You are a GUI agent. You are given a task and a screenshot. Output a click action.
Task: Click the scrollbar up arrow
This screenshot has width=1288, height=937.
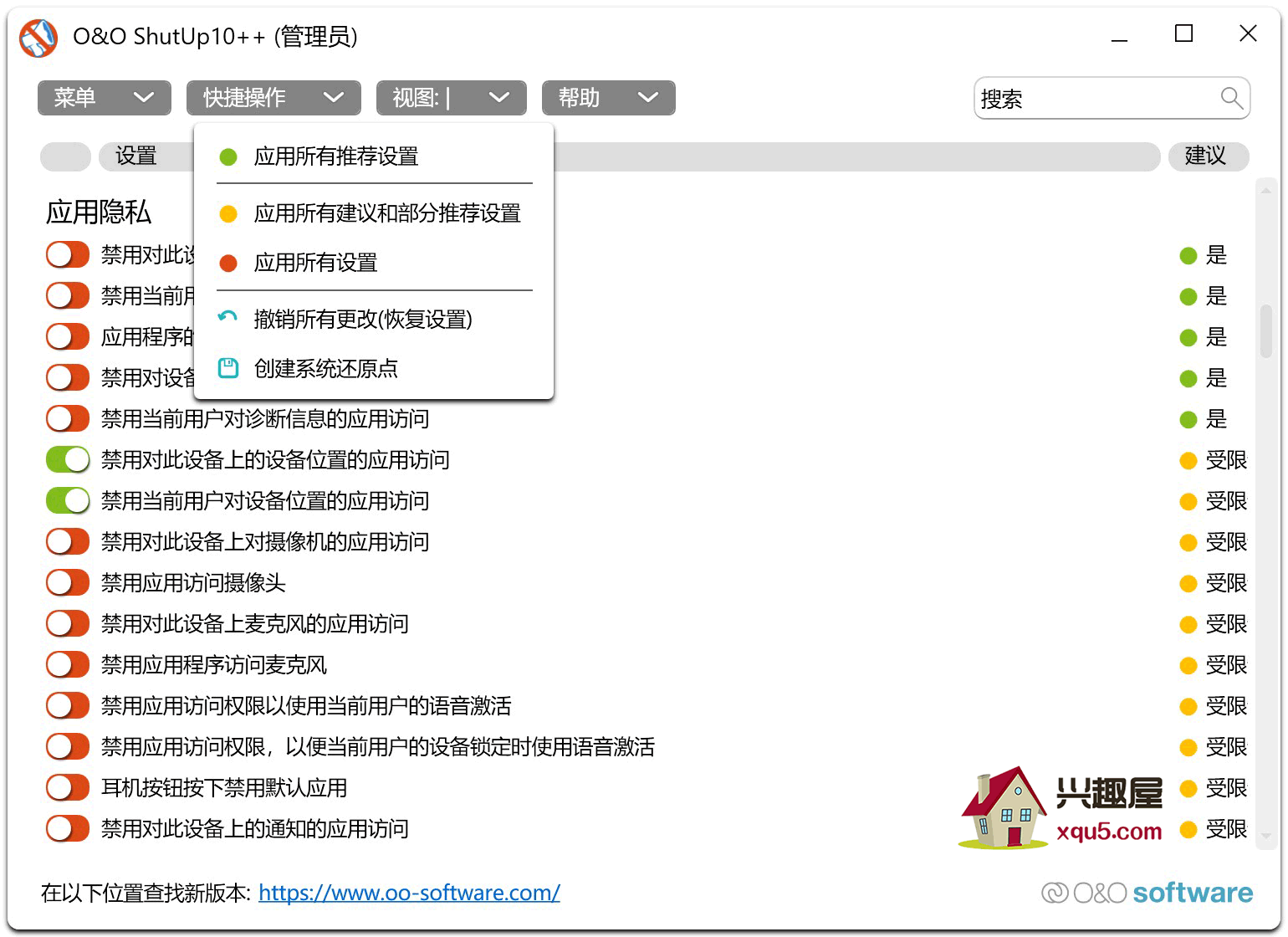pyautogui.click(x=1266, y=190)
